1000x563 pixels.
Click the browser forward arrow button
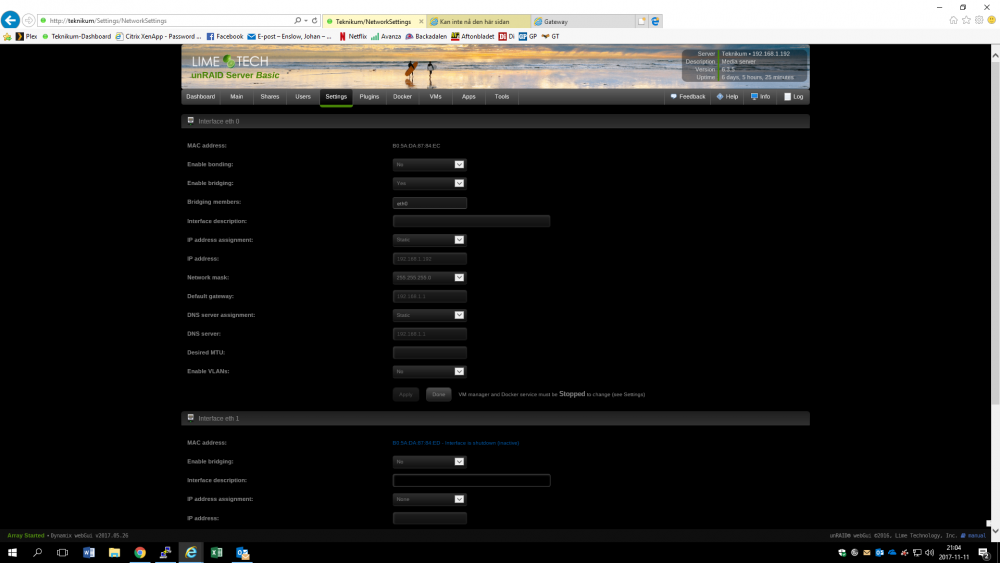[x=29, y=20]
